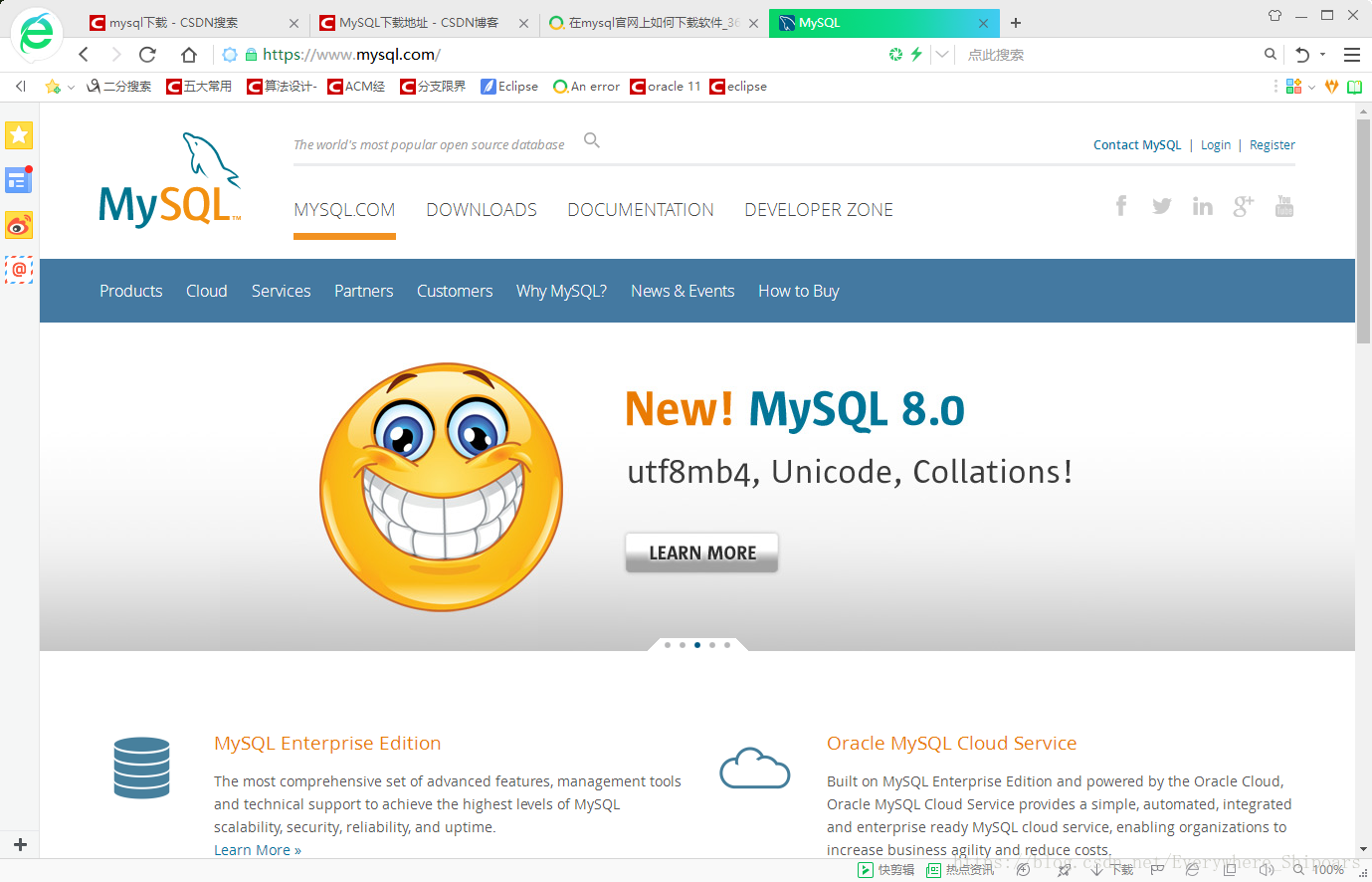Open 热点资讯 in the status bar
1372x882 pixels.
pos(961,870)
